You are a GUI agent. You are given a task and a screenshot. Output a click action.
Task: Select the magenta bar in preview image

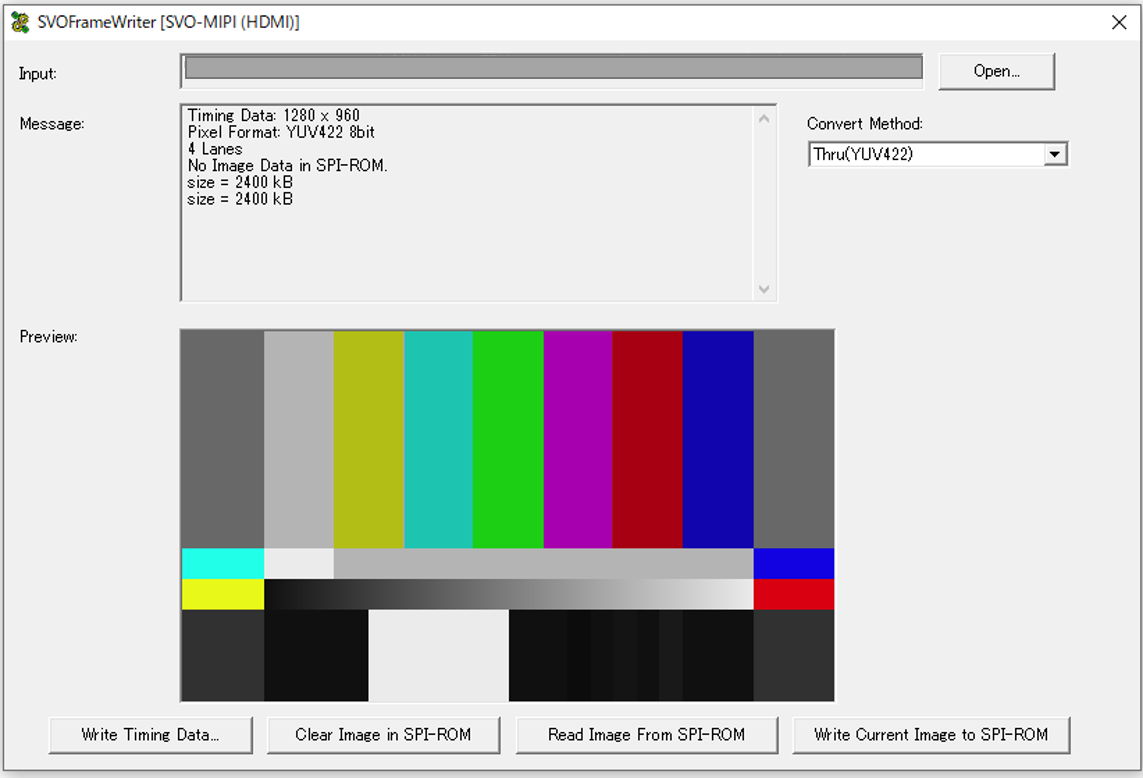pos(577,440)
